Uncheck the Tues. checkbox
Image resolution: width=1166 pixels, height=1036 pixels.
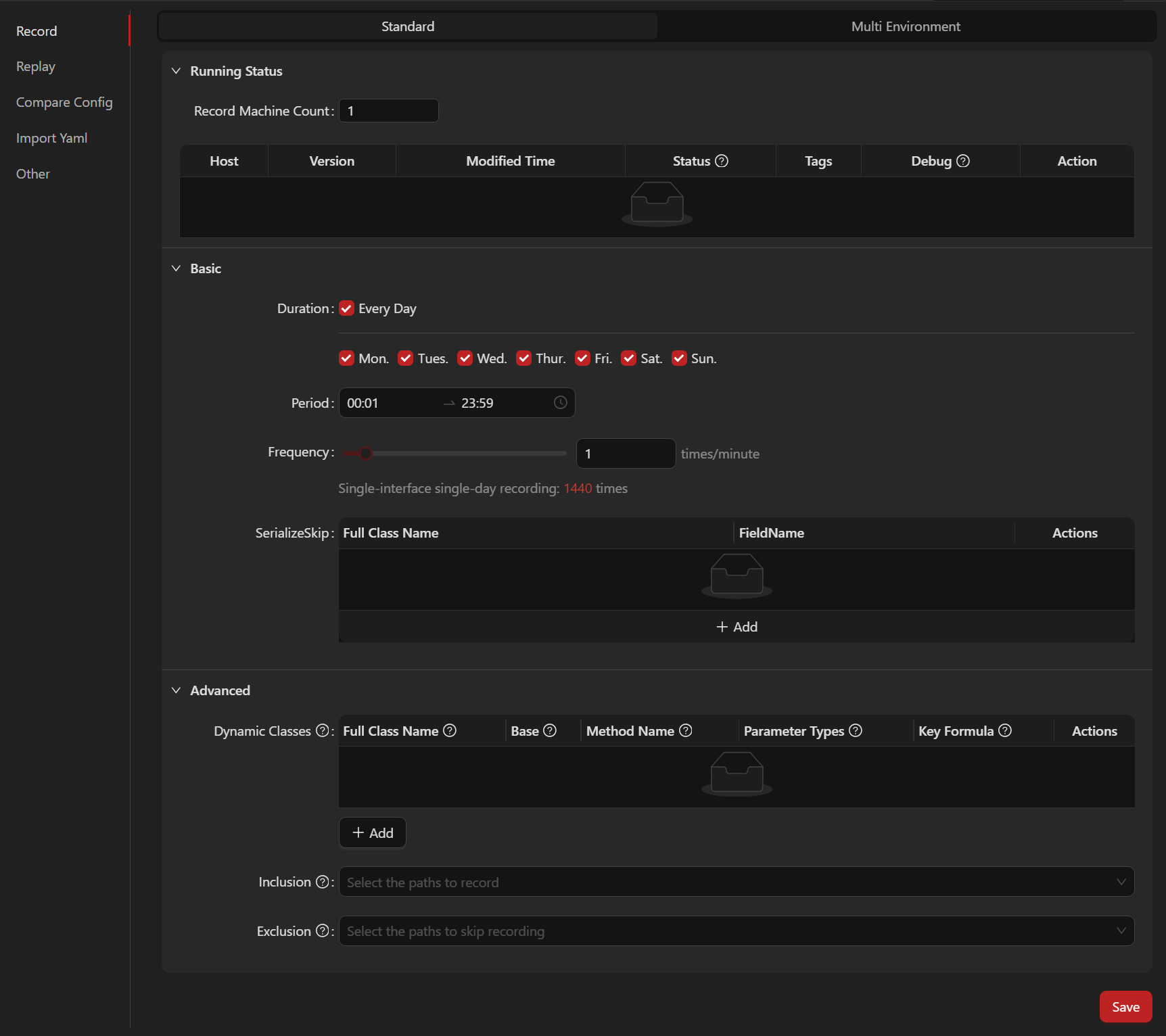pyautogui.click(x=406, y=358)
